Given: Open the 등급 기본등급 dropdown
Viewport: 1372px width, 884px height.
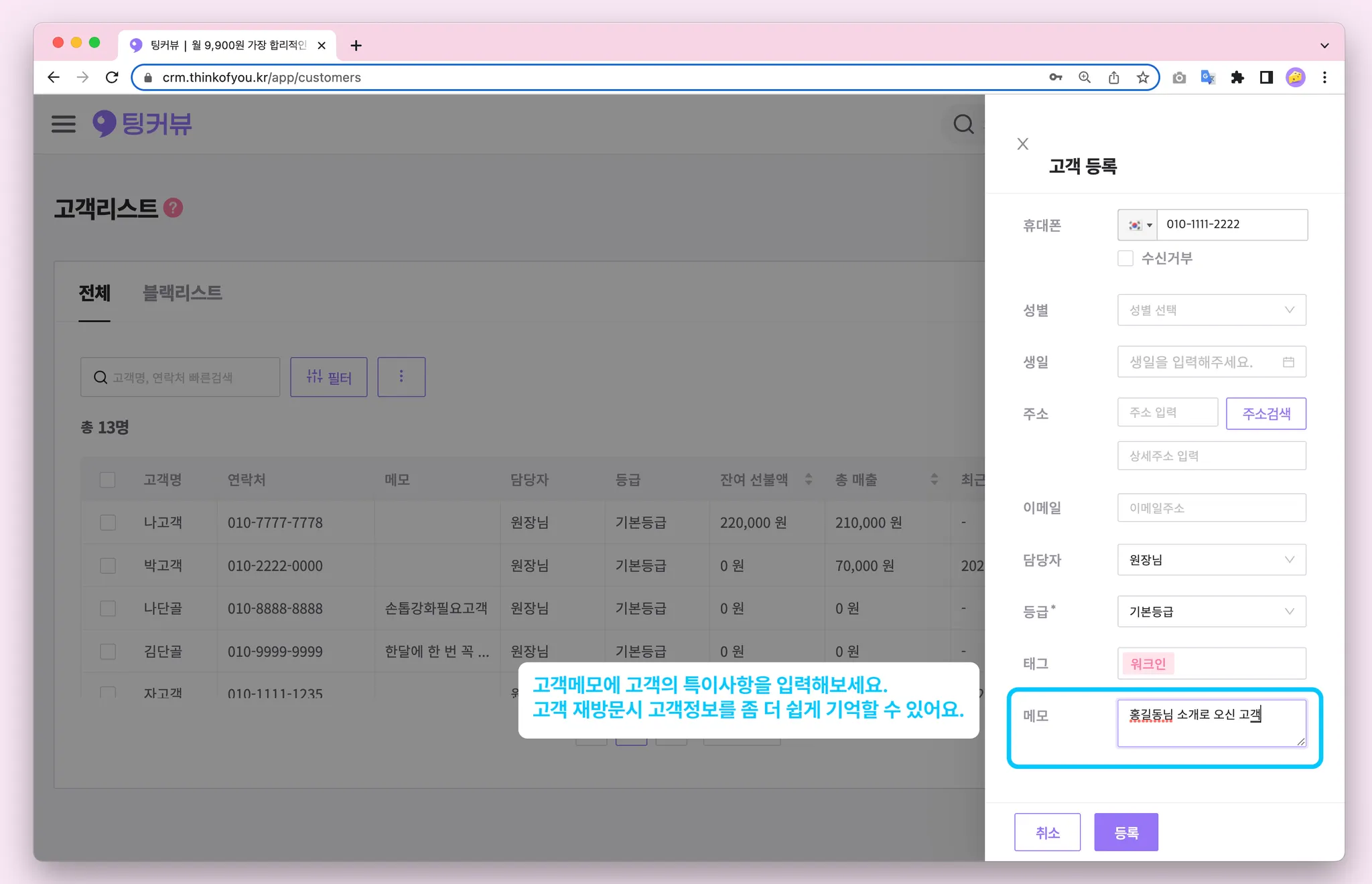Looking at the screenshot, I should [x=1211, y=611].
